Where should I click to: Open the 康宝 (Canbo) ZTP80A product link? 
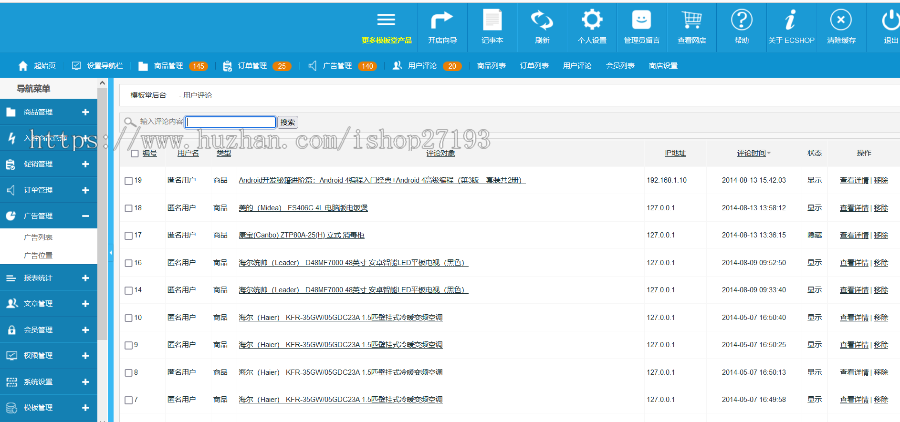tap(301, 235)
